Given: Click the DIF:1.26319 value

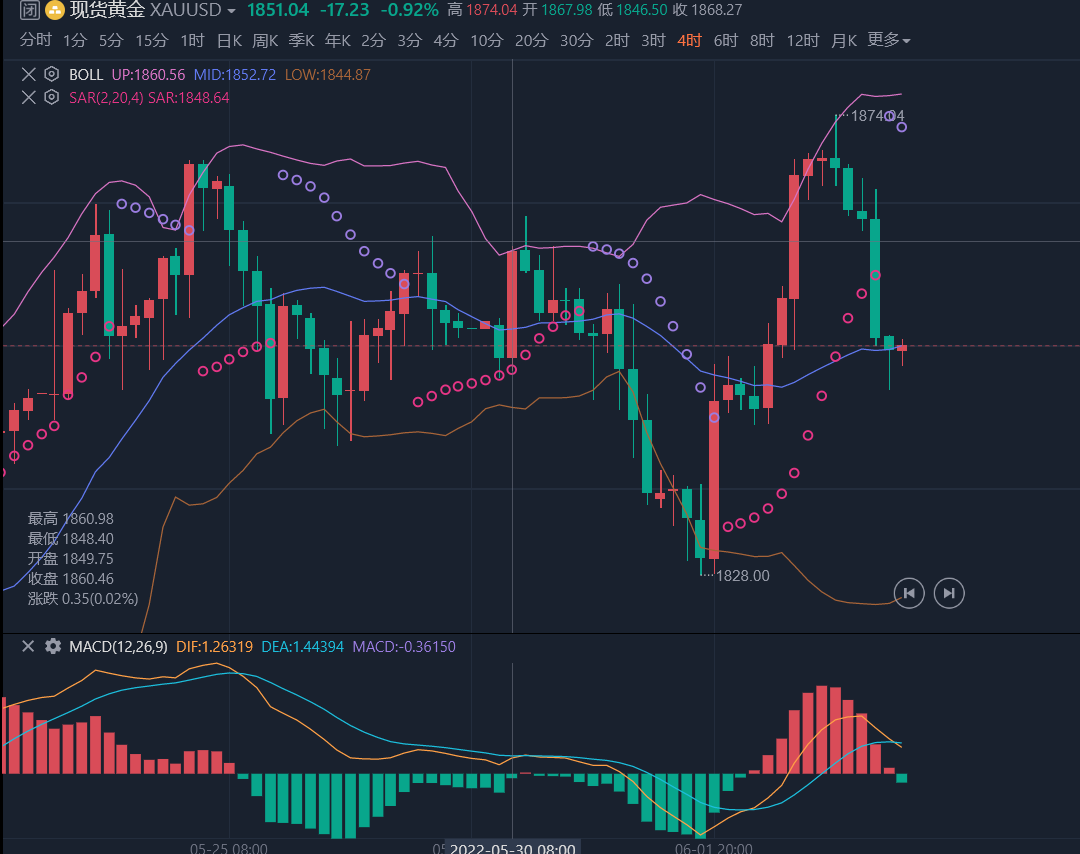Looking at the screenshot, I should coord(214,647).
